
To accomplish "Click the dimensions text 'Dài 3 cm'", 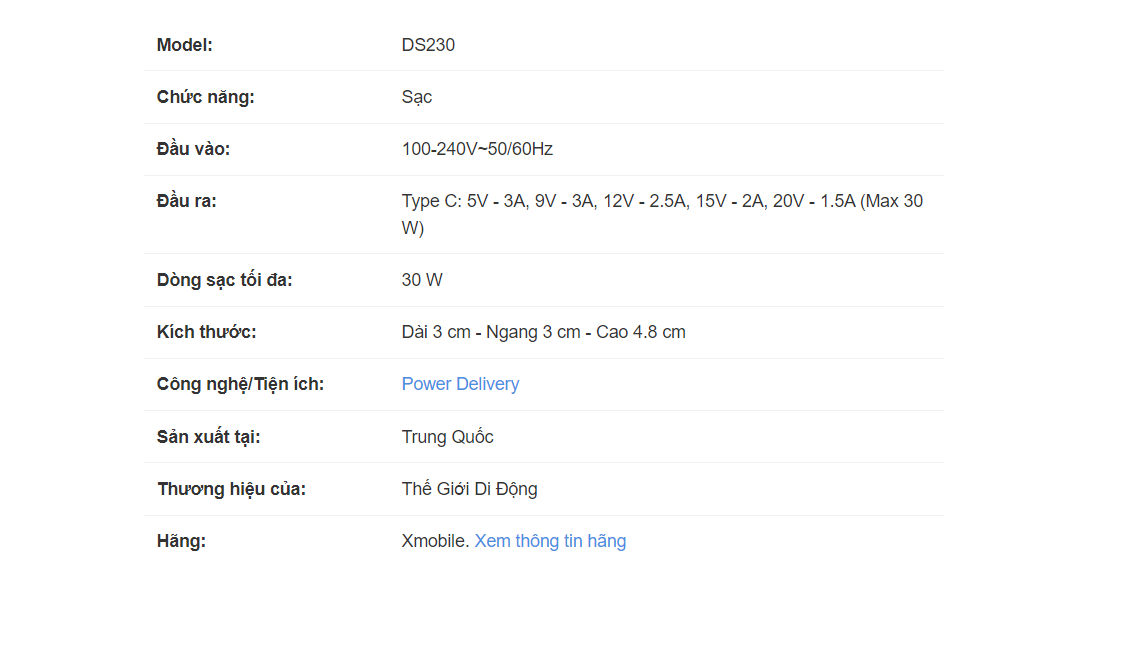I will (436, 332).
